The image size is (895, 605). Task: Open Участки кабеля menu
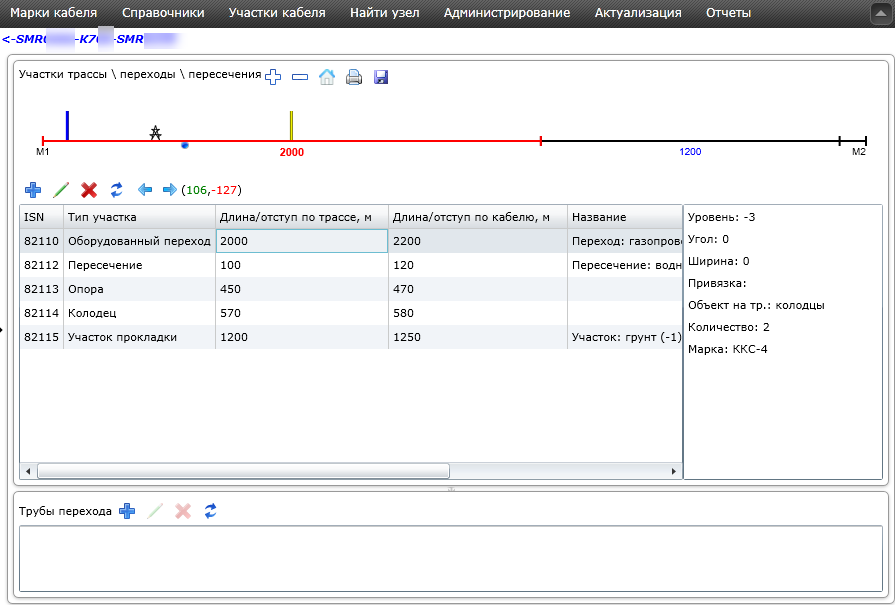(x=277, y=13)
